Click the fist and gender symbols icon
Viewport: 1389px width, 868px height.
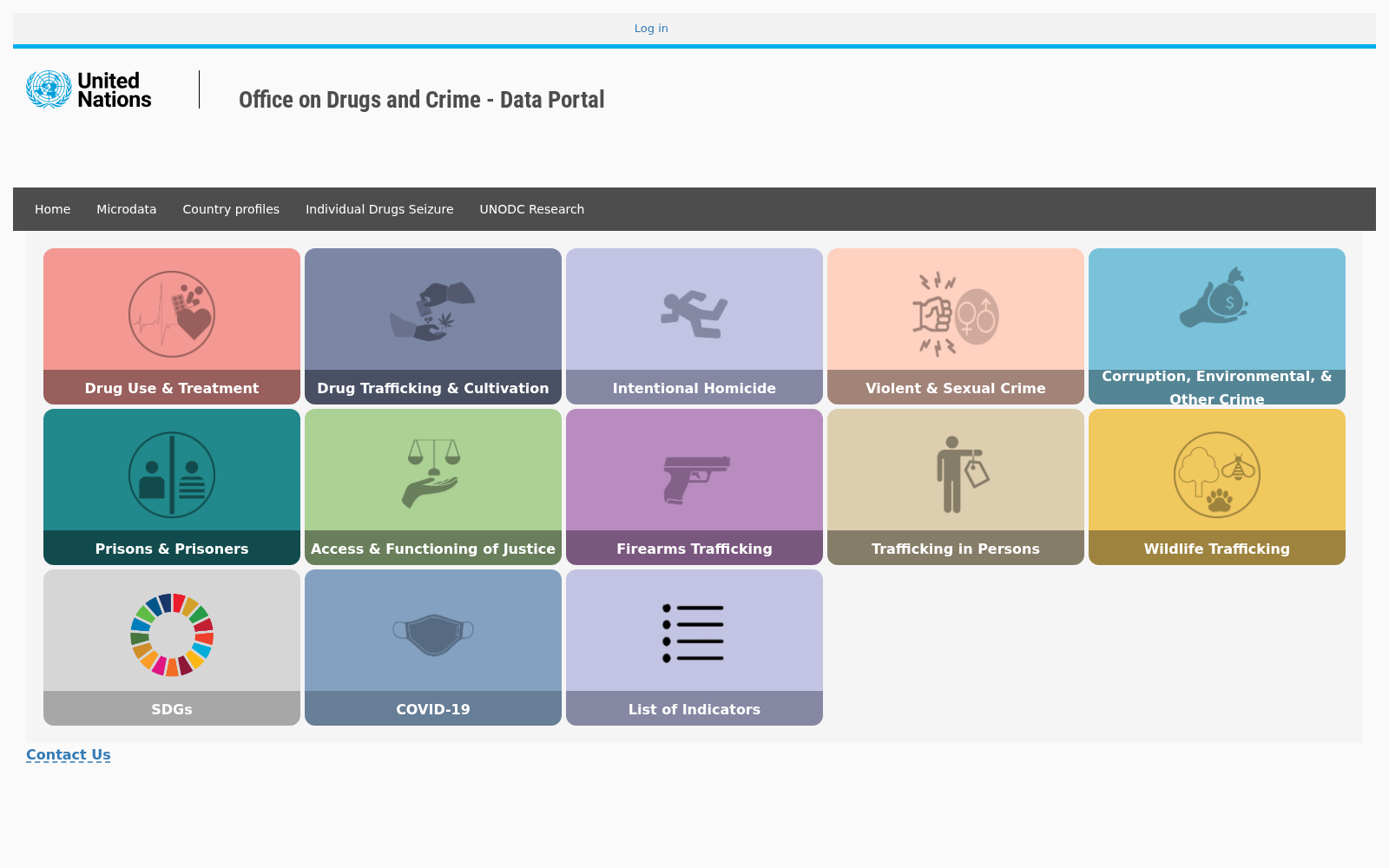pos(955,314)
